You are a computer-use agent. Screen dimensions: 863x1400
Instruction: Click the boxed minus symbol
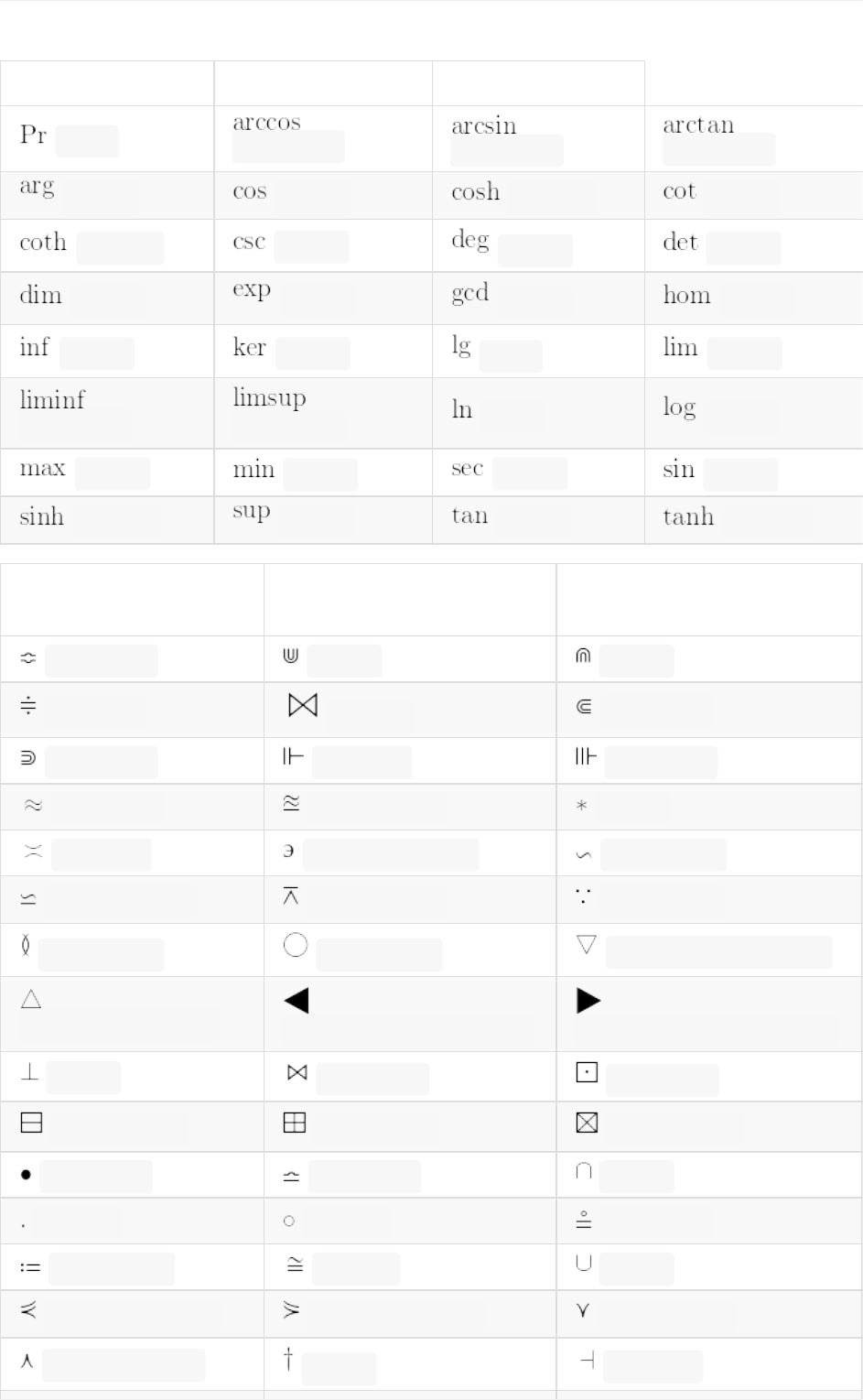pyautogui.click(x=31, y=1123)
